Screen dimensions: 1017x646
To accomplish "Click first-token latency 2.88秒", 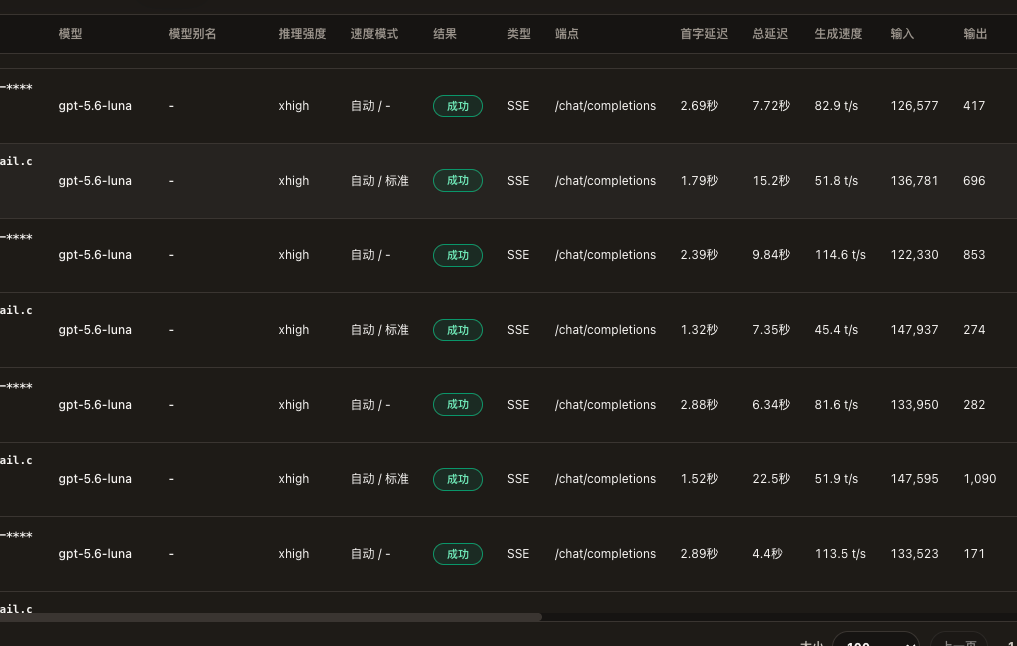I will click(x=699, y=405).
